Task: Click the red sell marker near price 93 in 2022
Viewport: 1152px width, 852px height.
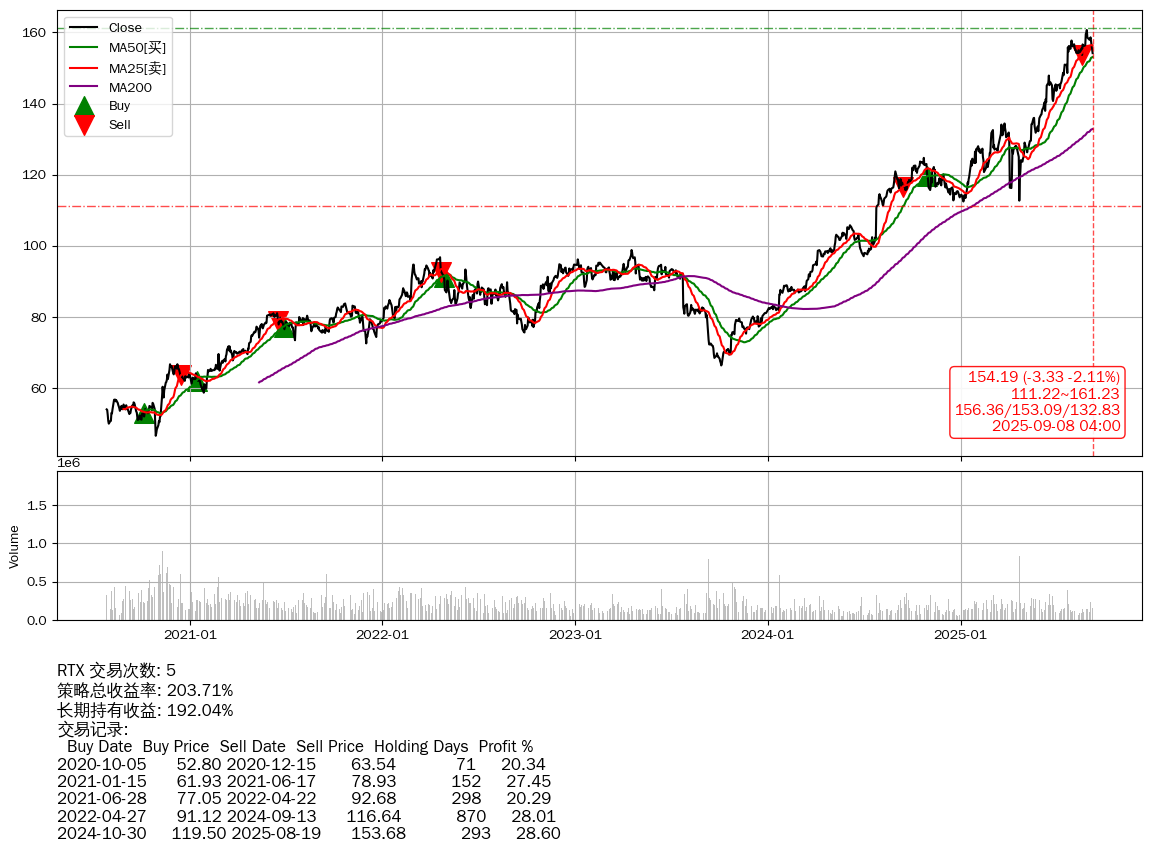Action: pyautogui.click(x=441, y=272)
